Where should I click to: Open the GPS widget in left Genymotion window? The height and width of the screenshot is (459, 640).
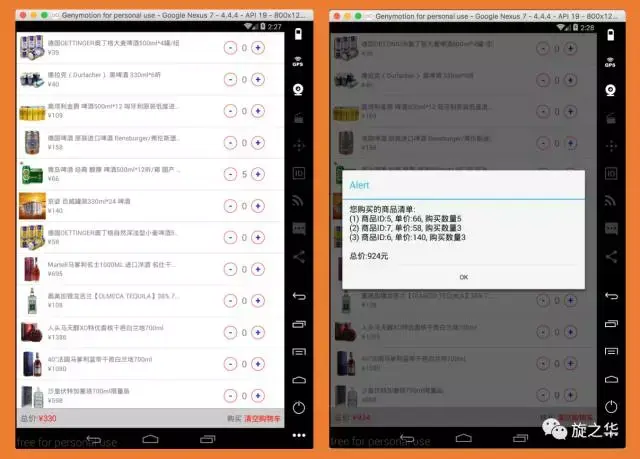pyautogui.click(x=298, y=62)
